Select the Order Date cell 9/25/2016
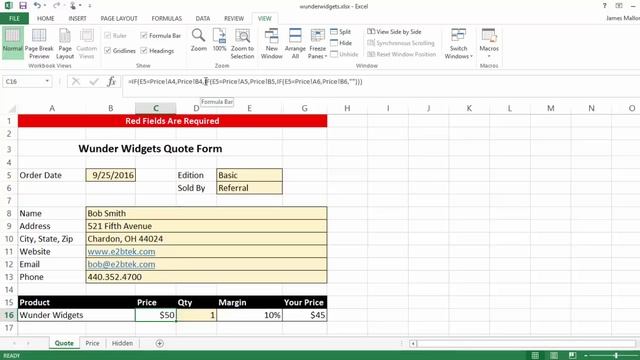Viewport: 640px width, 360px height. tap(111, 175)
